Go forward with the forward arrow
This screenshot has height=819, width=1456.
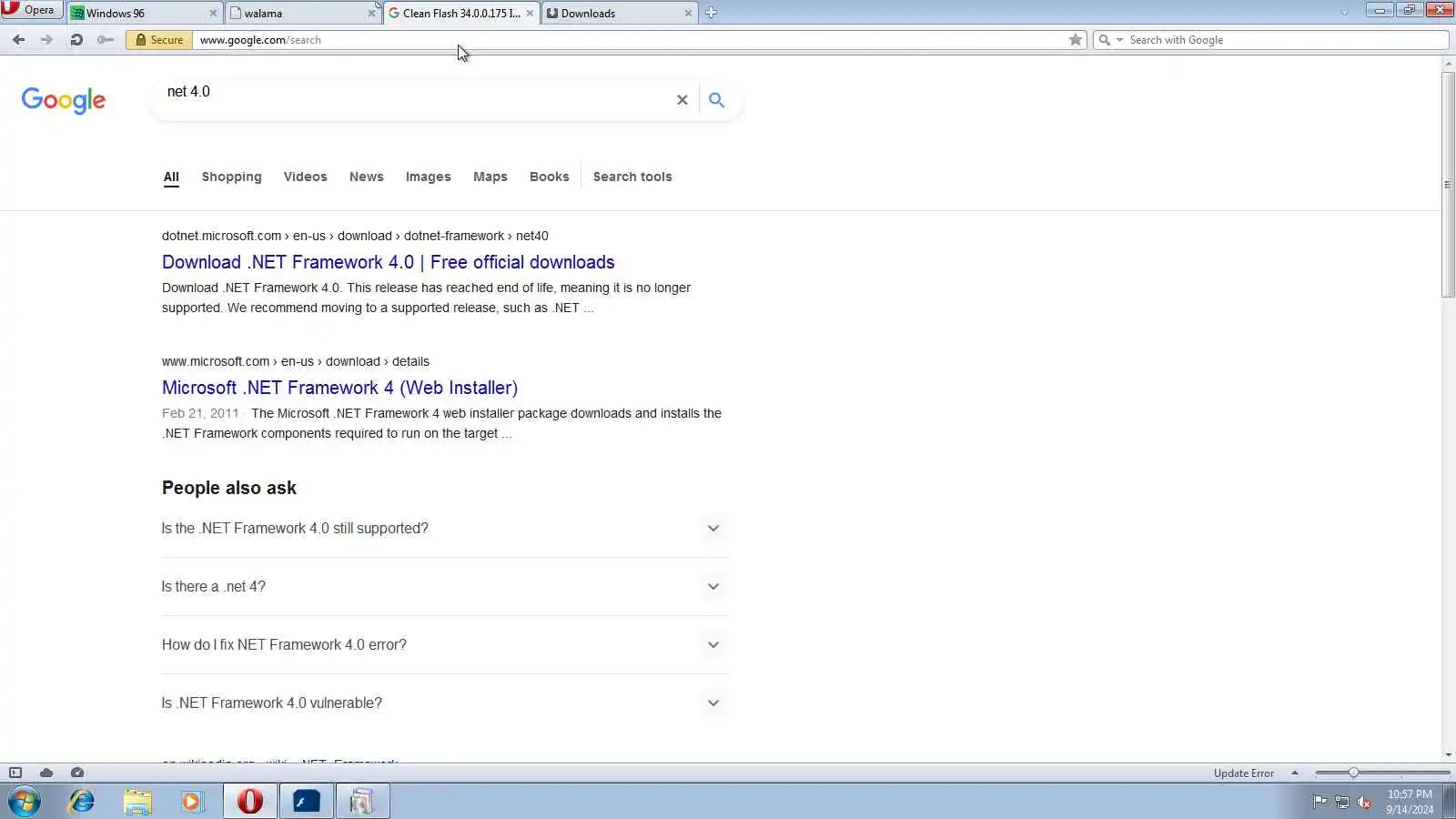click(47, 40)
